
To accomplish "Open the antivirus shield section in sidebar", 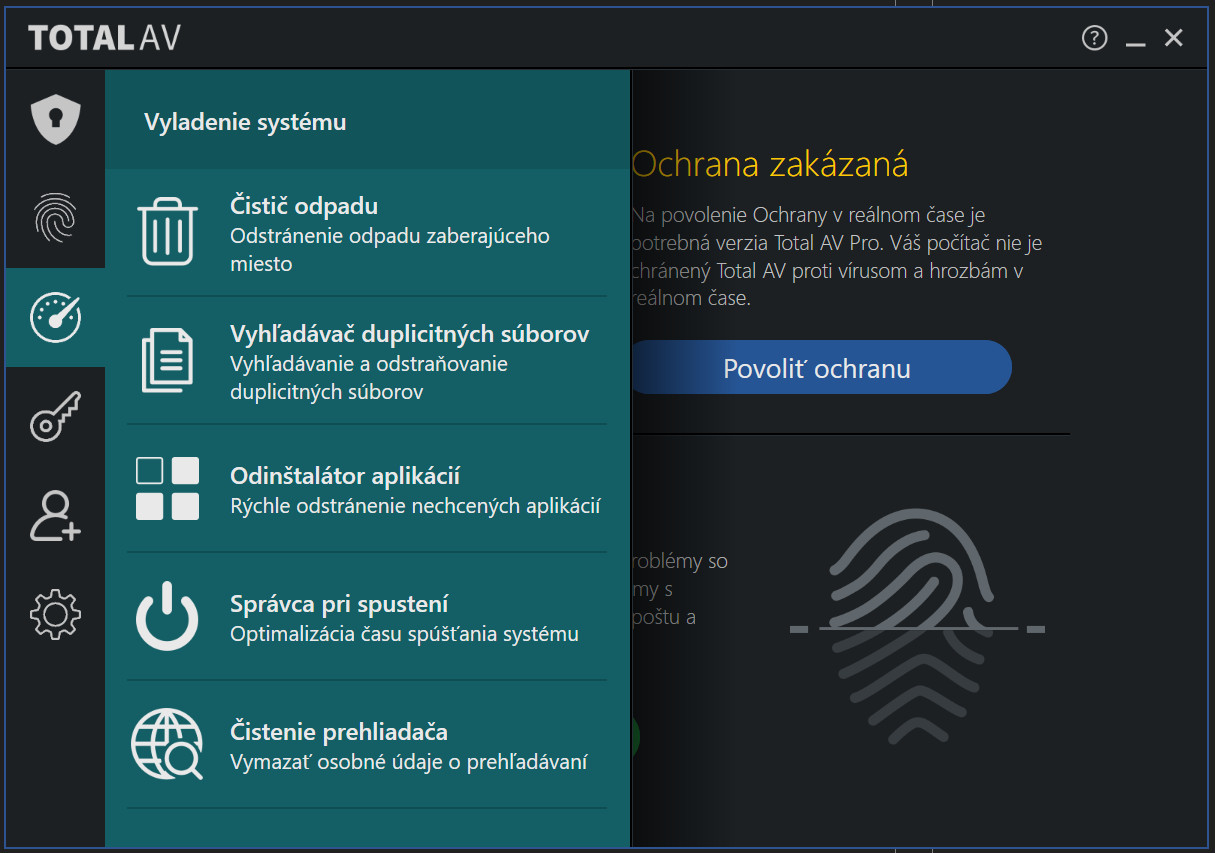I will click(55, 119).
